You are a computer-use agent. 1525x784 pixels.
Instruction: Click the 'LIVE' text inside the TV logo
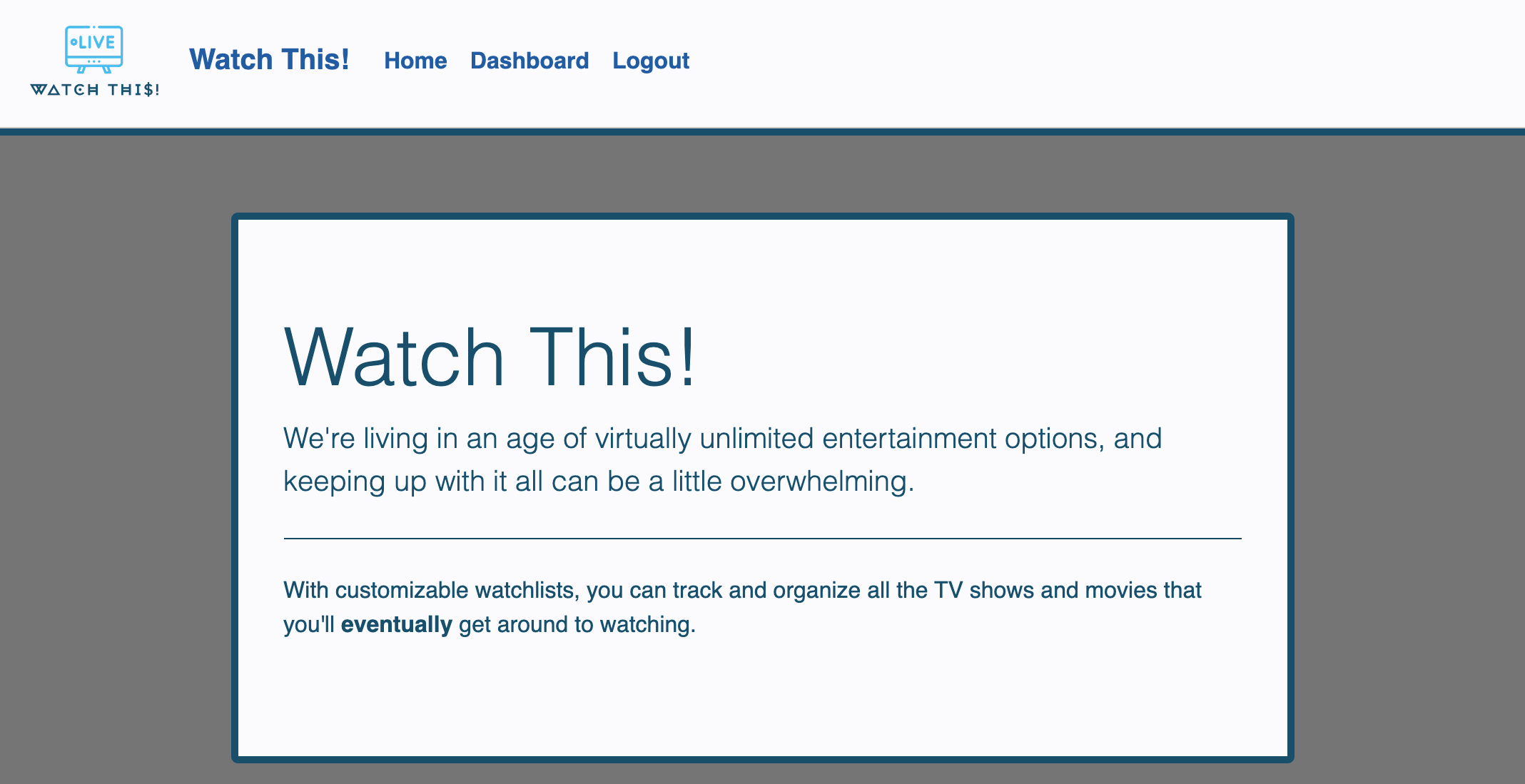pyautogui.click(x=96, y=42)
